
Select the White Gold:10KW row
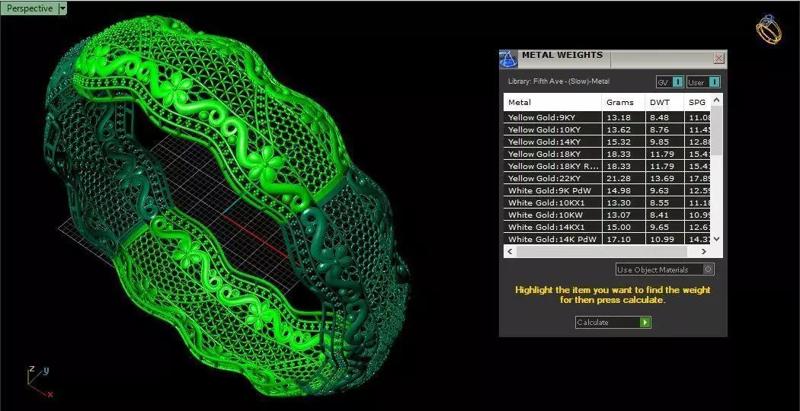[x=607, y=215]
